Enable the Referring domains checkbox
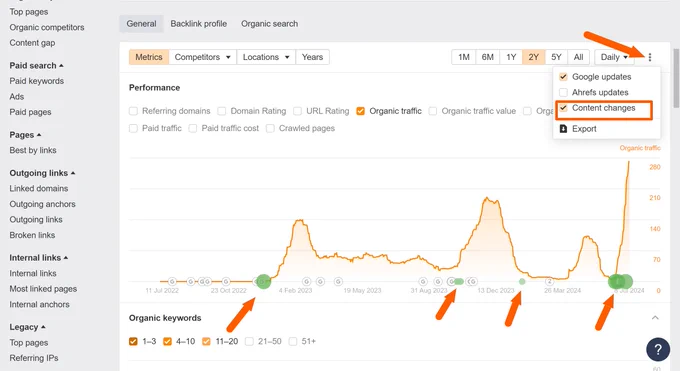The image size is (680, 371). pos(133,111)
